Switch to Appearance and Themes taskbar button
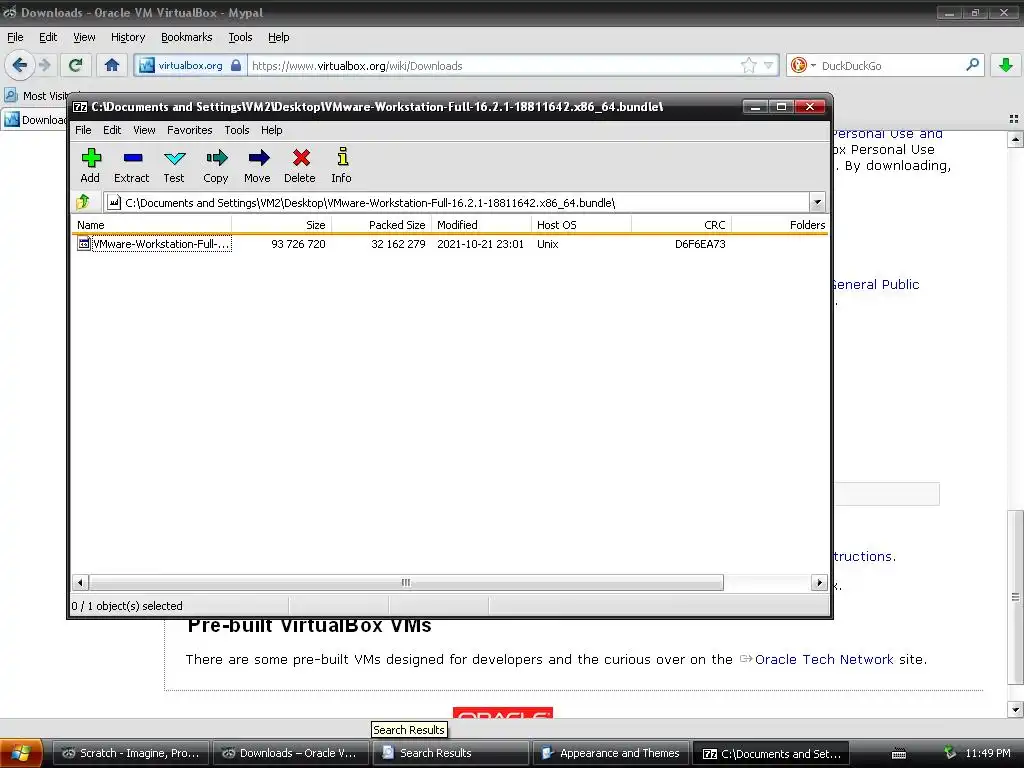 pos(611,753)
